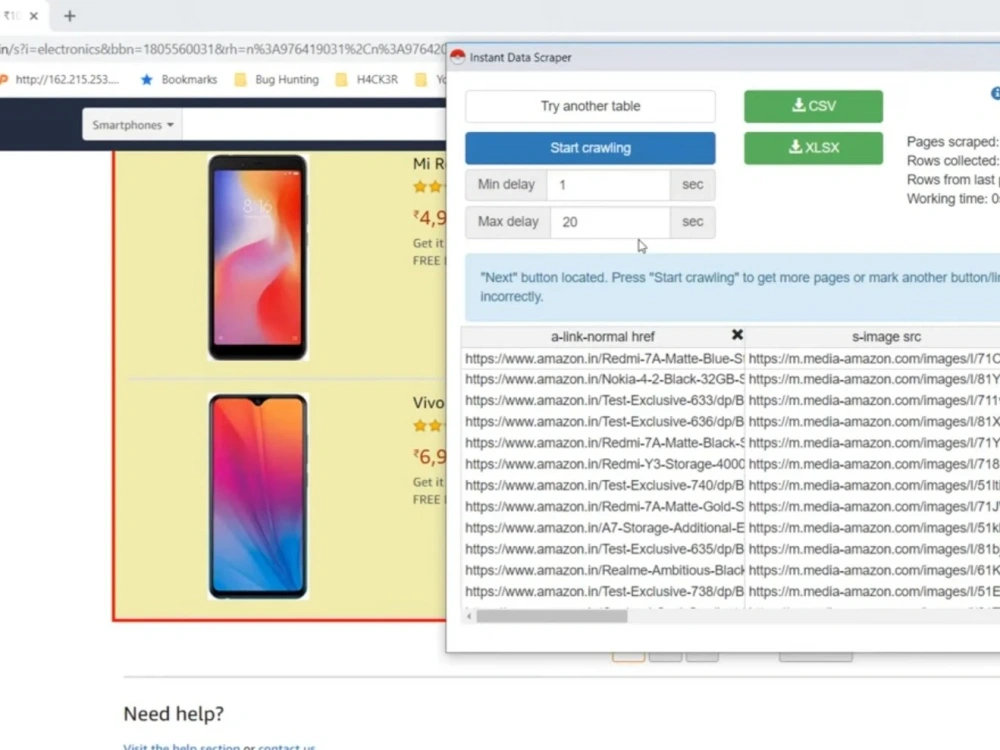This screenshot has width=1000, height=750.
Task: Select the s-image src column header
Action: (886, 337)
